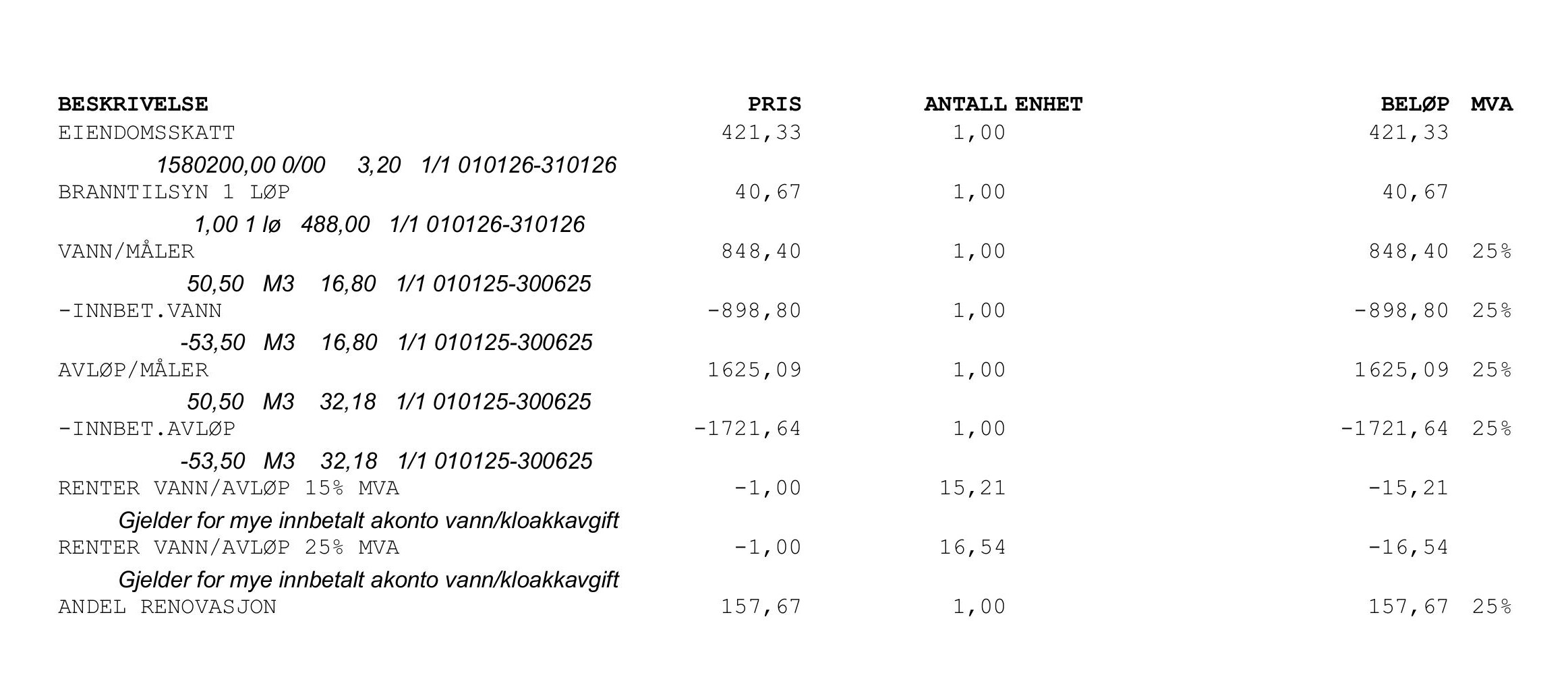Click the 421,33 amount in BELØP column

1408,133
